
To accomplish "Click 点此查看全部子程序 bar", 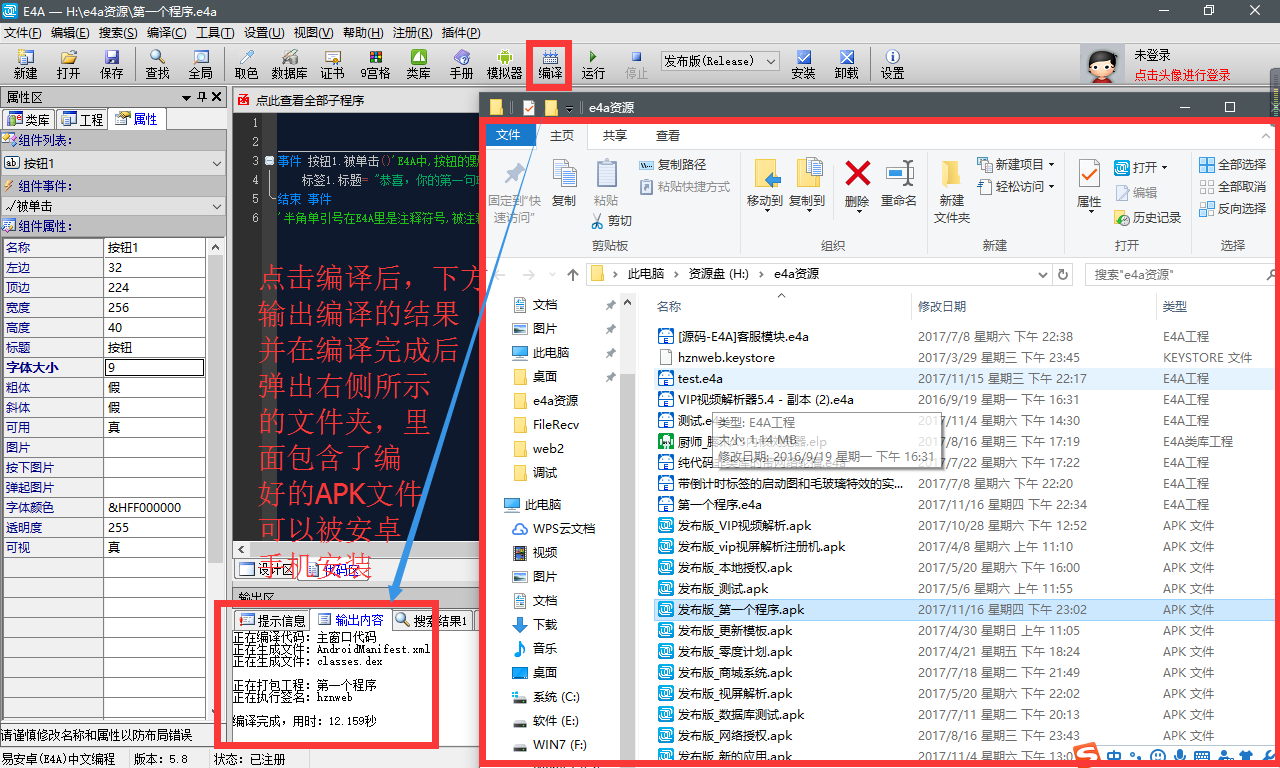I will pyautogui.click(x=309, y=100).
